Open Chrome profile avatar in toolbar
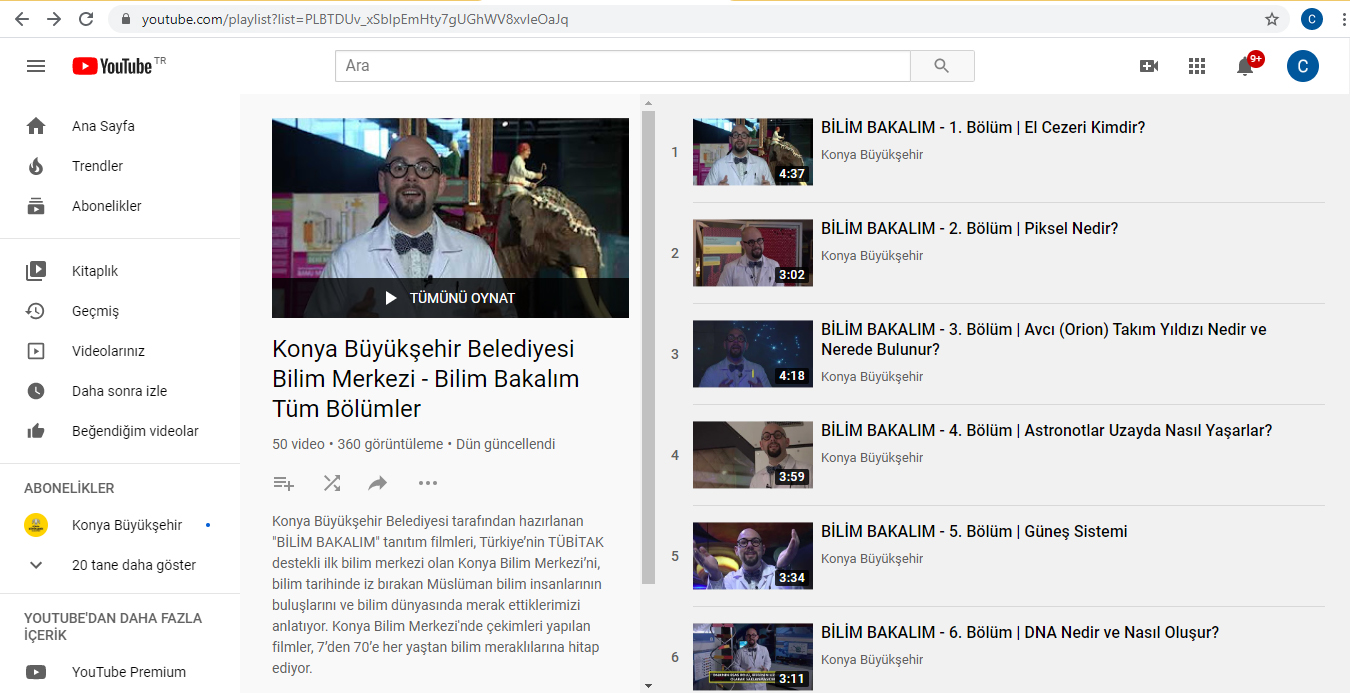 pos(1311,19)
